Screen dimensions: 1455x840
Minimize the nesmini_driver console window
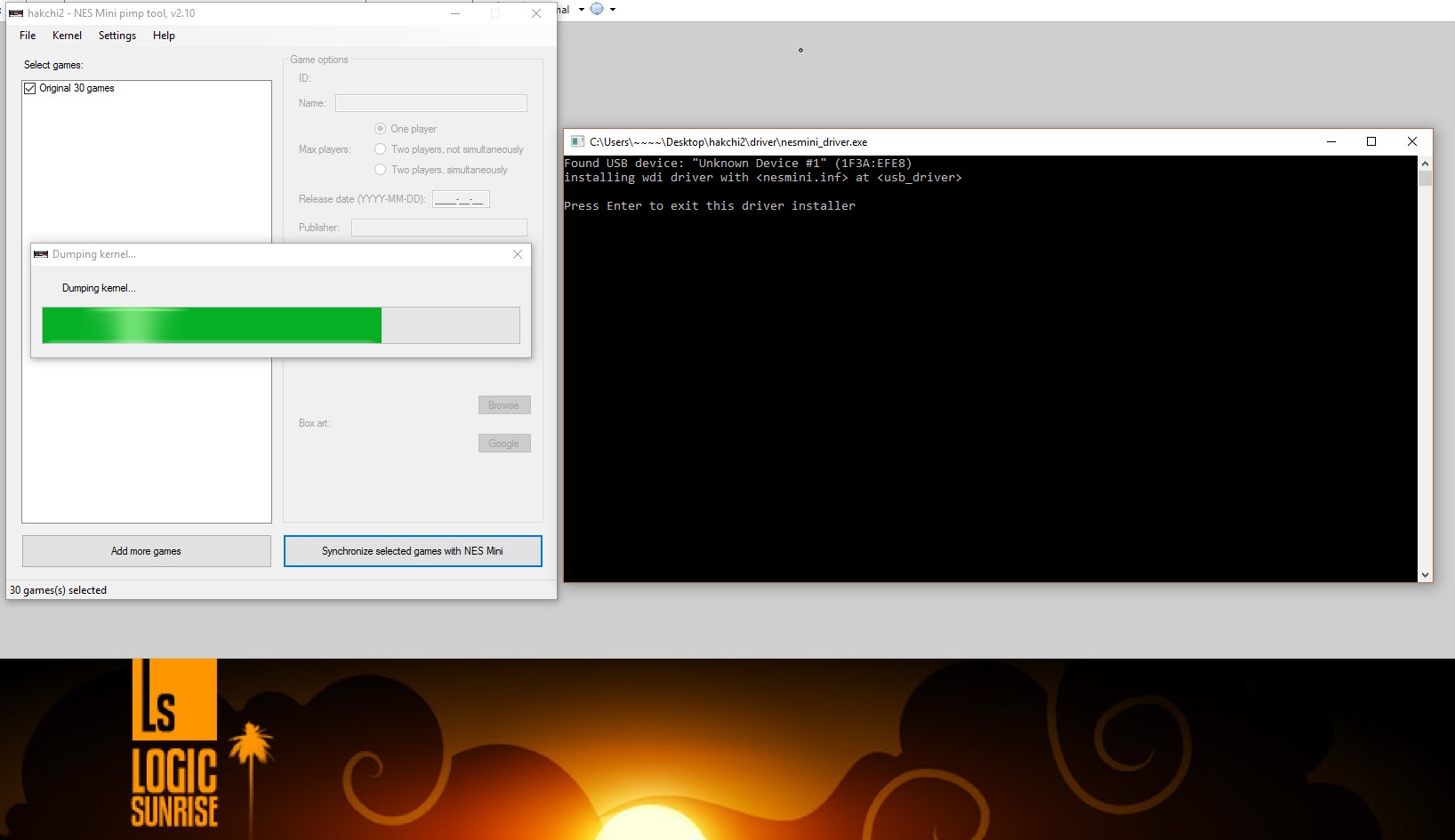[1330, 141]
